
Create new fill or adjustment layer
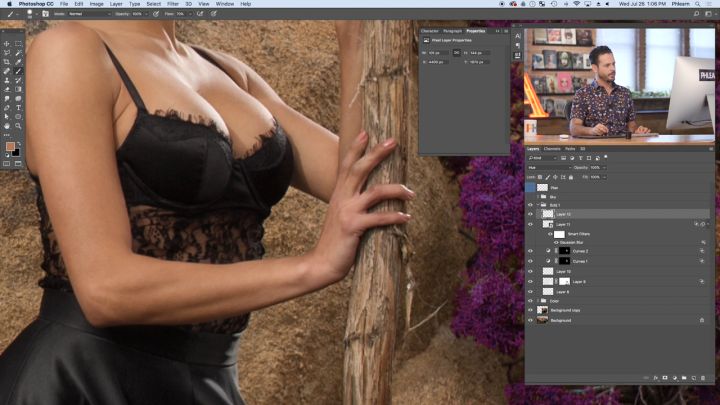click(675, 378)
